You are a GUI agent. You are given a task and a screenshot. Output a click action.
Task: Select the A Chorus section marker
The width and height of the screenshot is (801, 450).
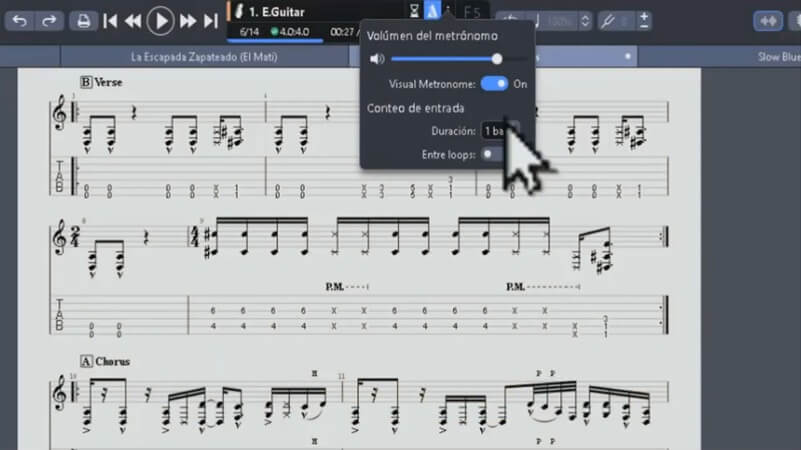click(105, 362)
